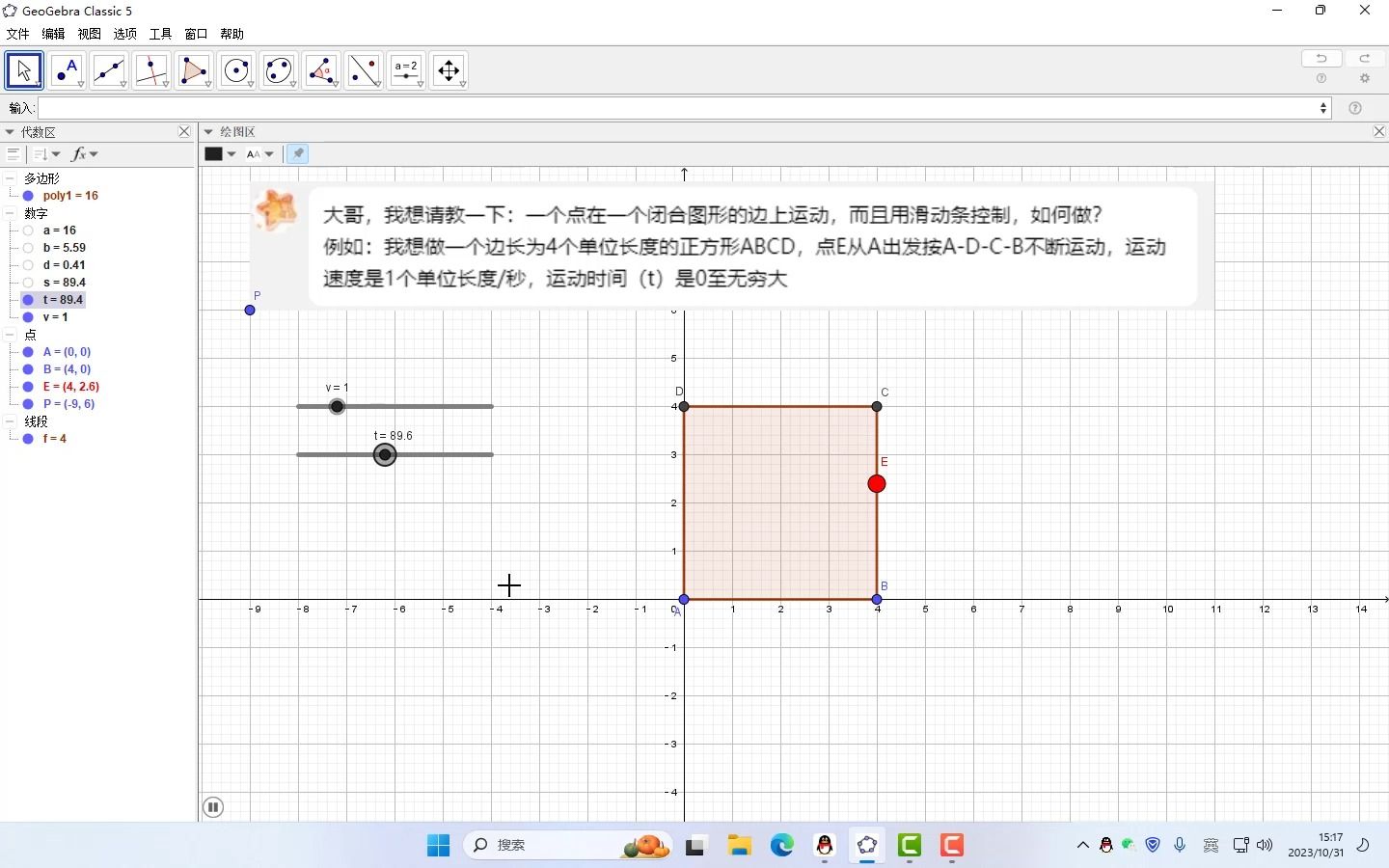Viewport: 1389px width, 868px height.
Task: Click GeoGebra icon in the taskbar
Action: coord(867,846)
